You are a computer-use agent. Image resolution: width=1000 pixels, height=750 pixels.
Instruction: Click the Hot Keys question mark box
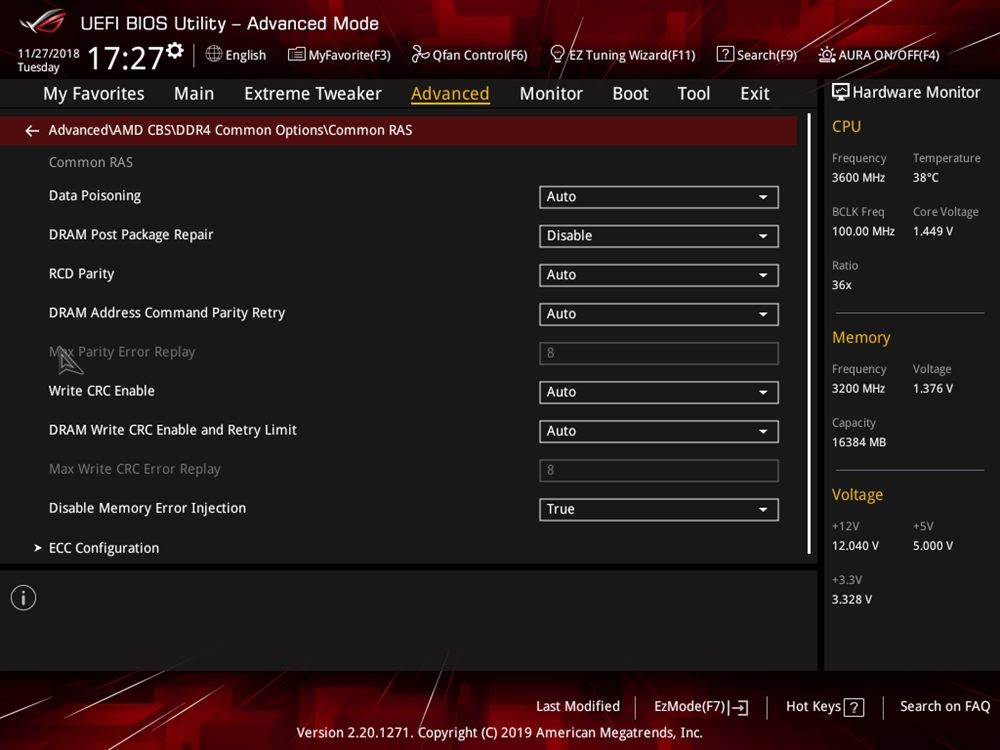(x=853, y=707)
